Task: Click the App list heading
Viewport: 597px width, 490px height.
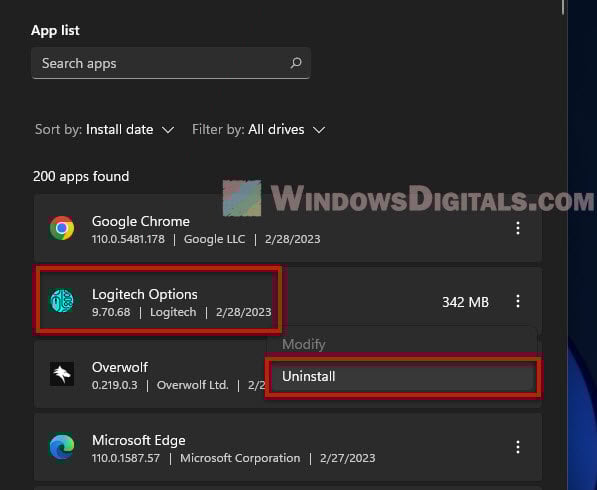Action: 55,30
